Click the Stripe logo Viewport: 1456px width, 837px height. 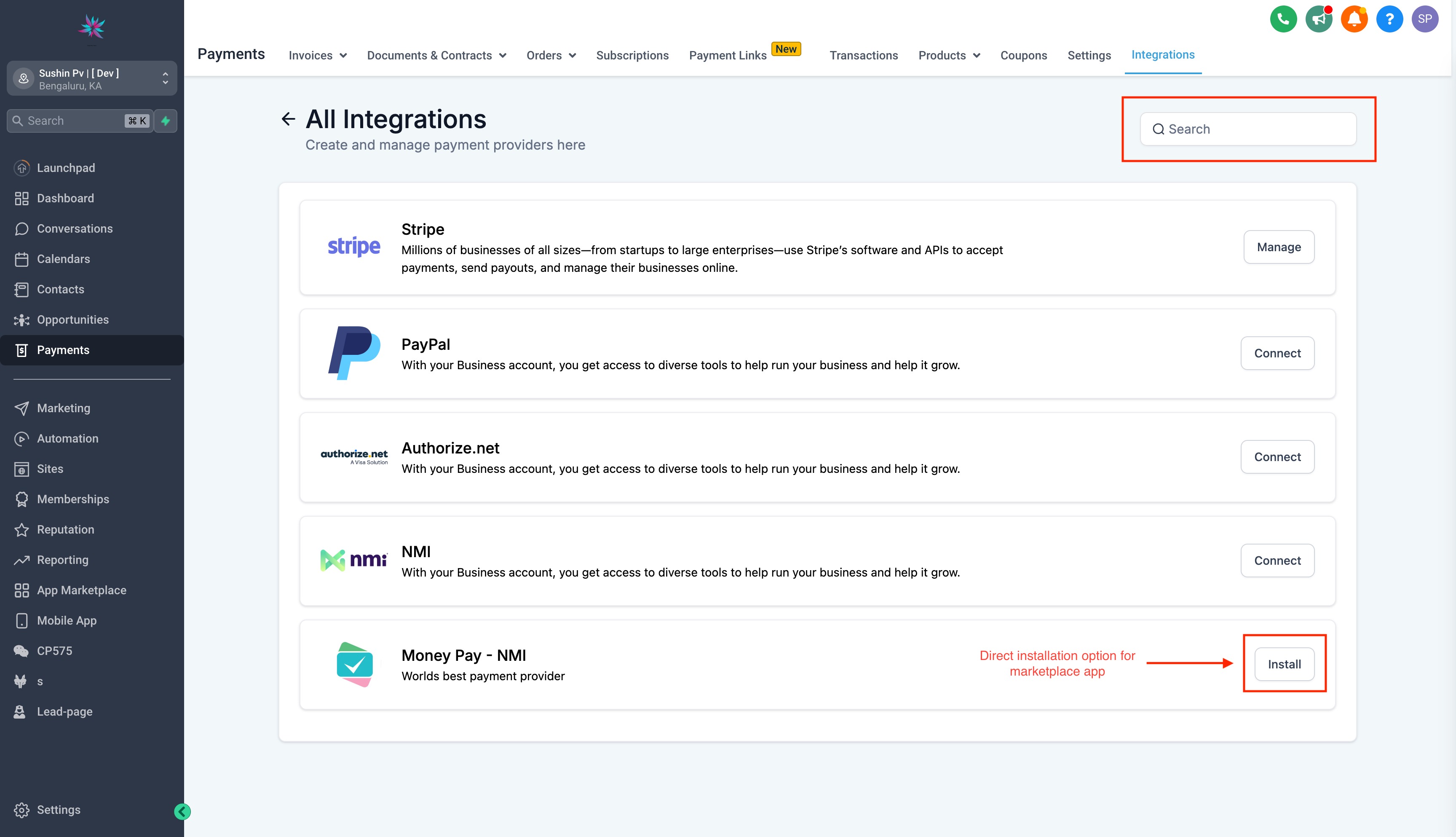coord(353,247)
